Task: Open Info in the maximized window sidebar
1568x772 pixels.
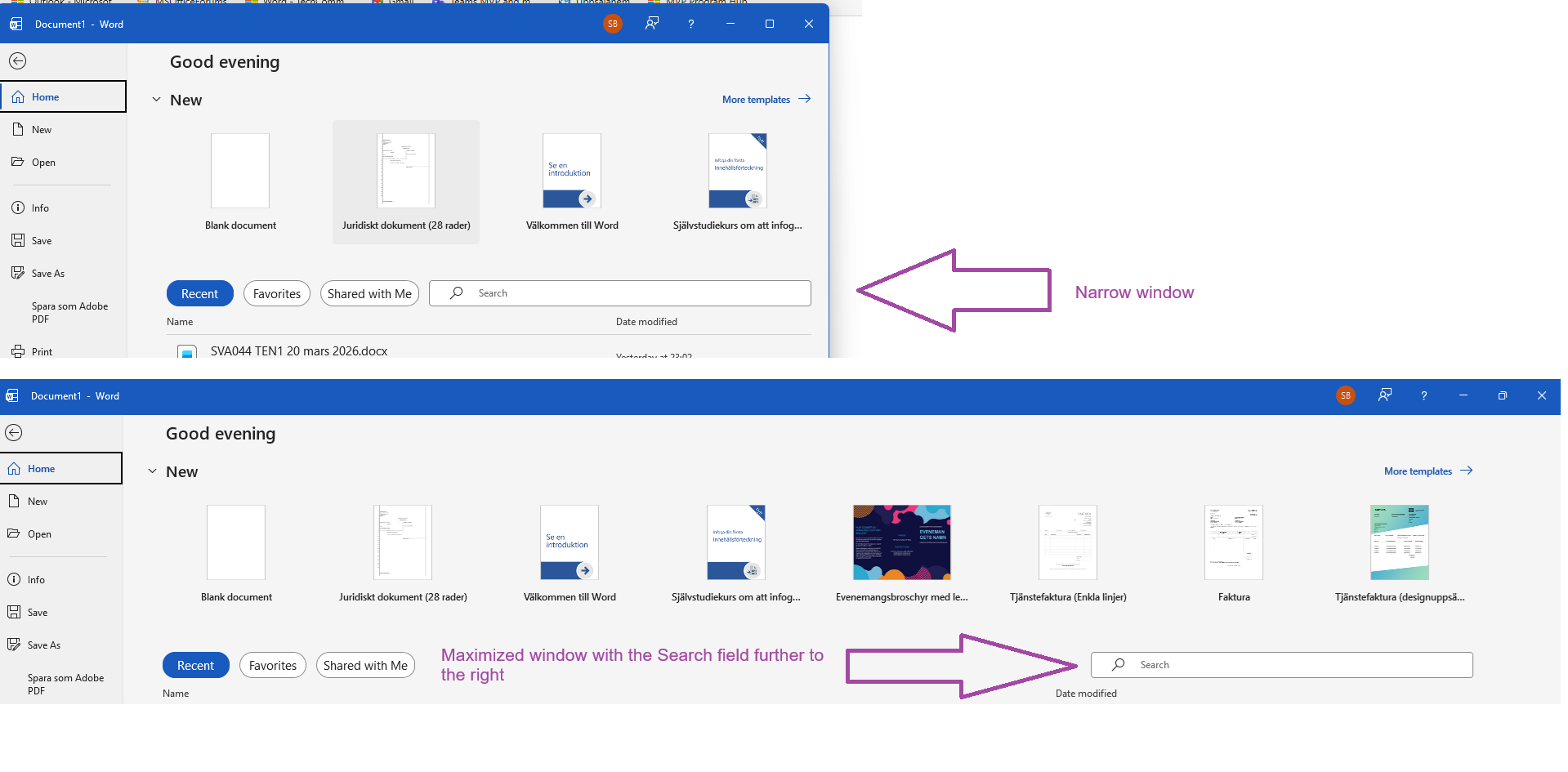Action: tap(61, 579)
